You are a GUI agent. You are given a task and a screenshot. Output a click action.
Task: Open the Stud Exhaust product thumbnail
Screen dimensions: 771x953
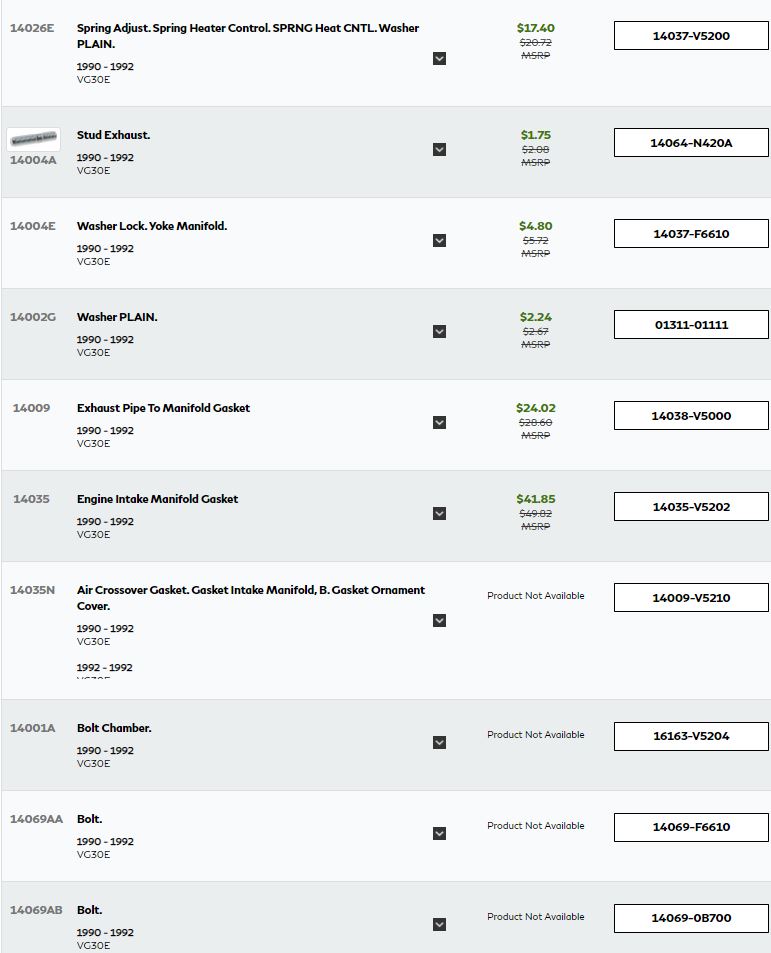tap(33, 139)
